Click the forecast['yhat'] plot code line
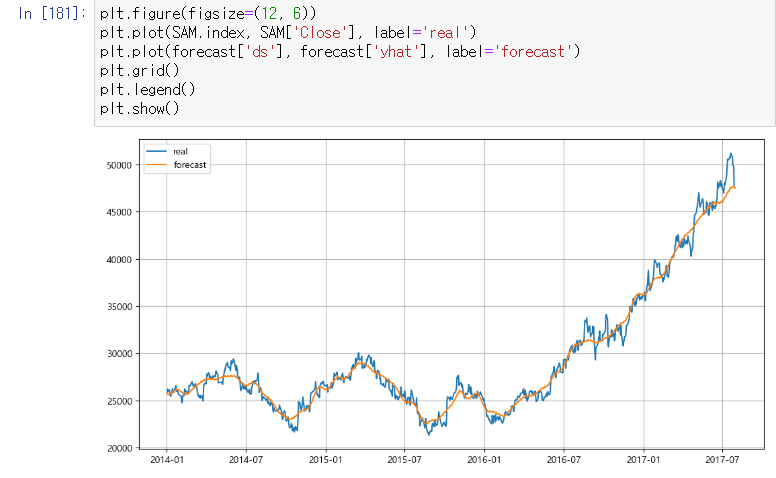 340,51
